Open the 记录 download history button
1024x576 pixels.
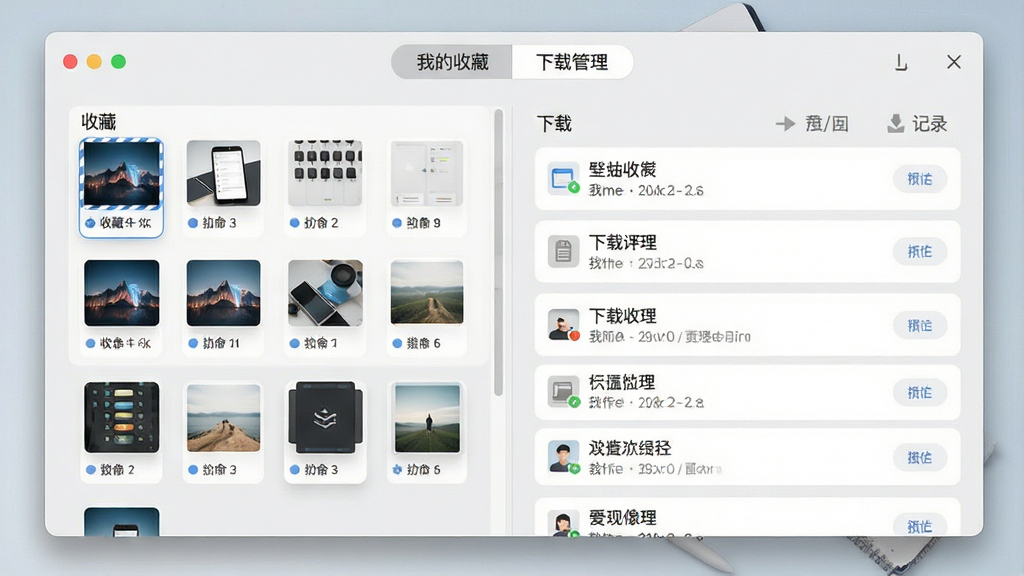coord(917,123)
